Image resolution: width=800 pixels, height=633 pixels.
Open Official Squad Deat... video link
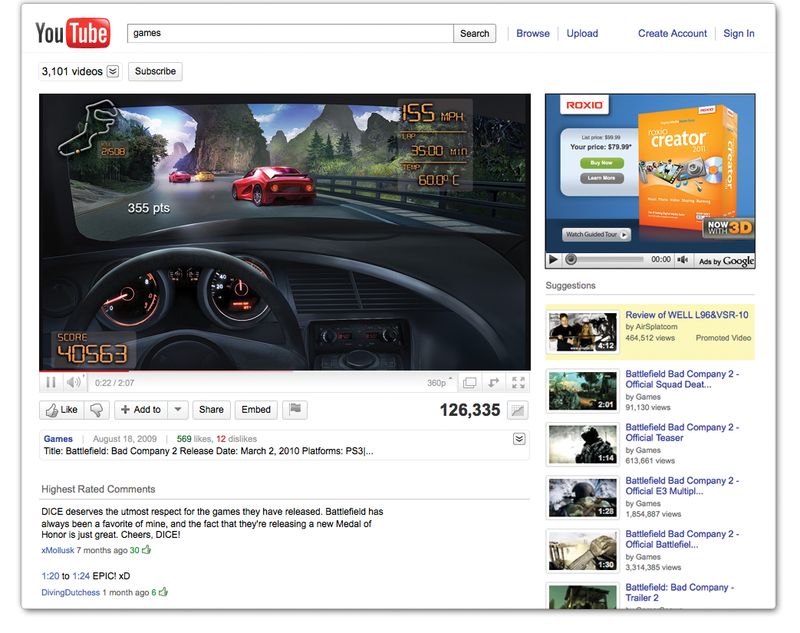click(x=682, y=379)
